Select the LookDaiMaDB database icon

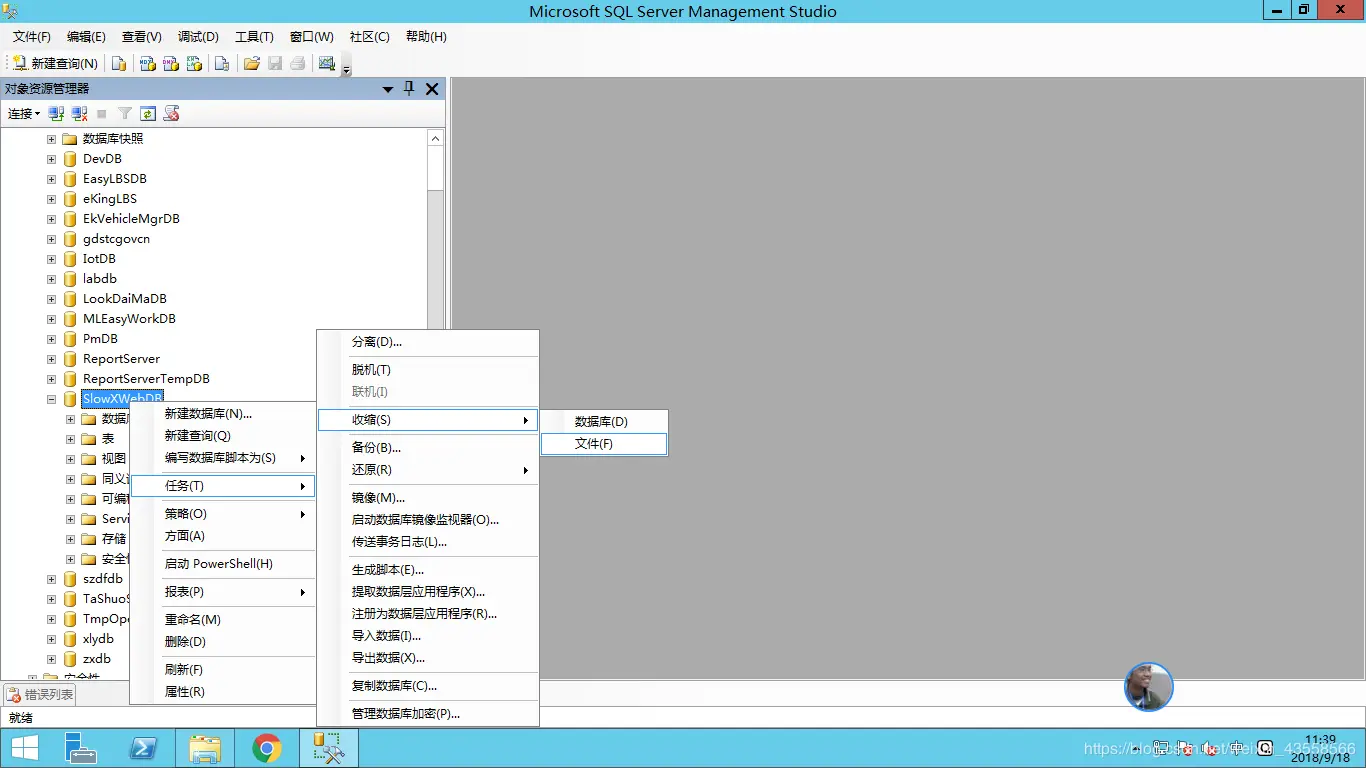(70, 299)
